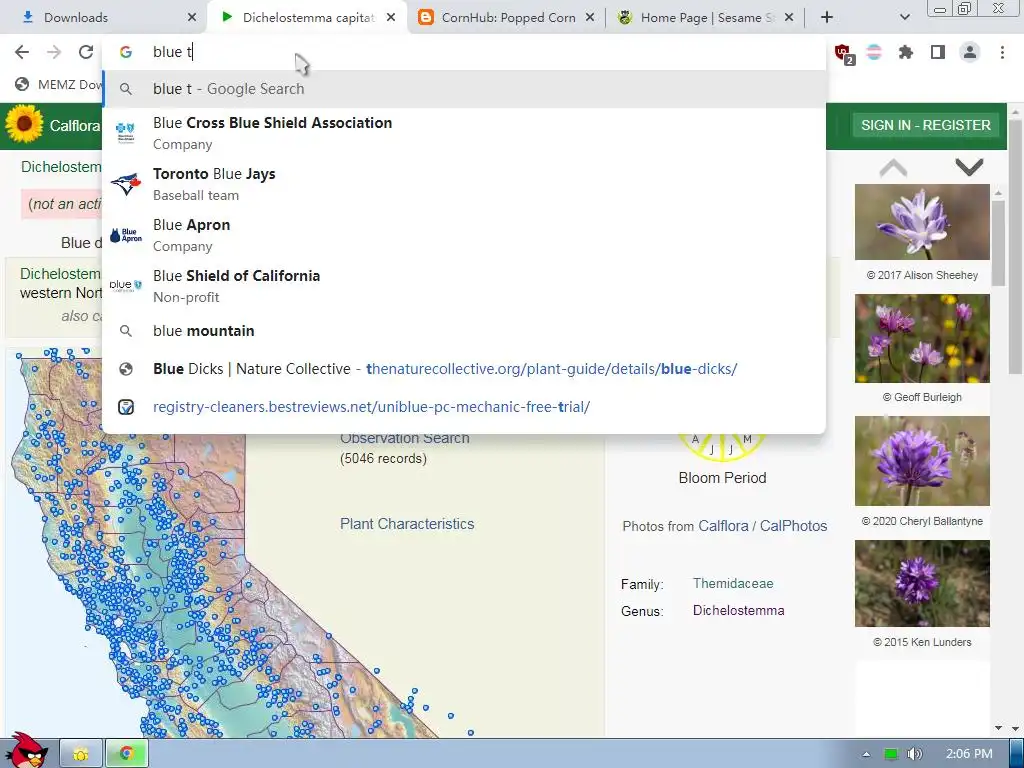Open the uBlock extension icon
Viewport: 1024px width, 768px height.
[844, 54]
